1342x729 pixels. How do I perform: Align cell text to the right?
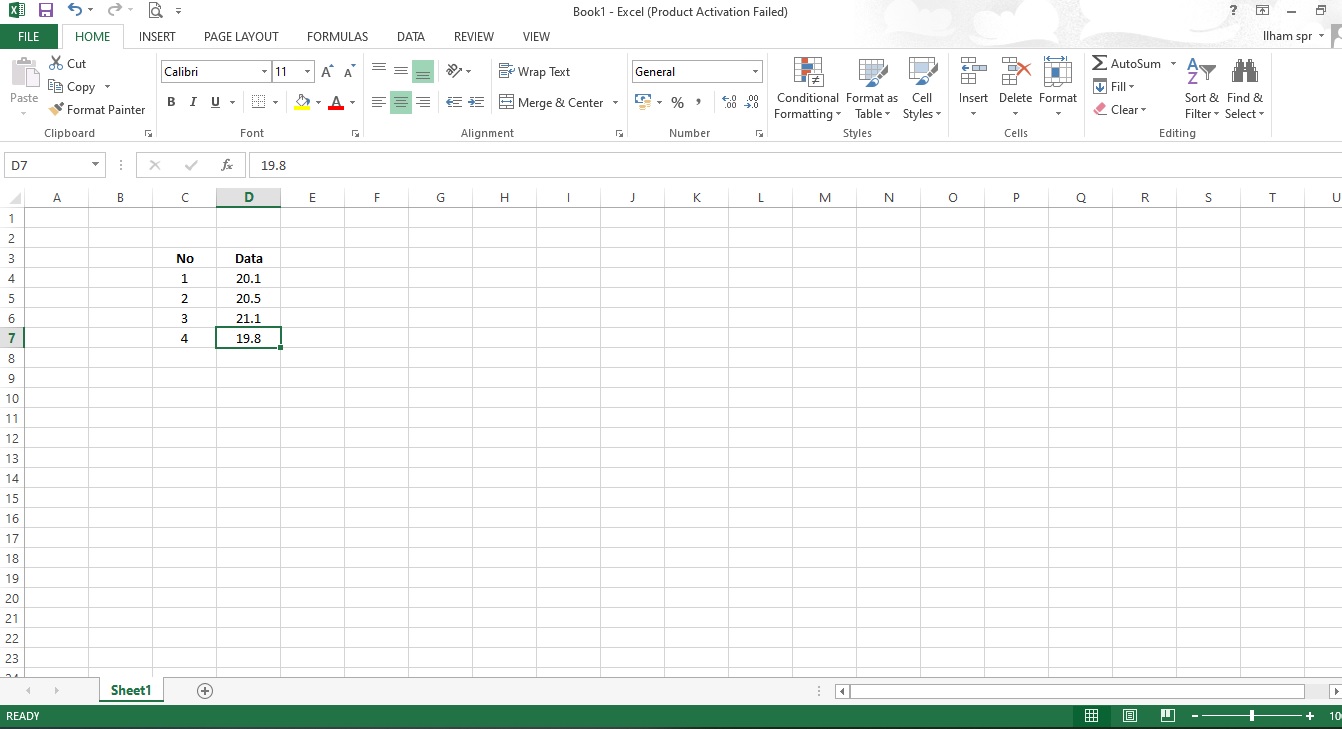coord(423,102)
